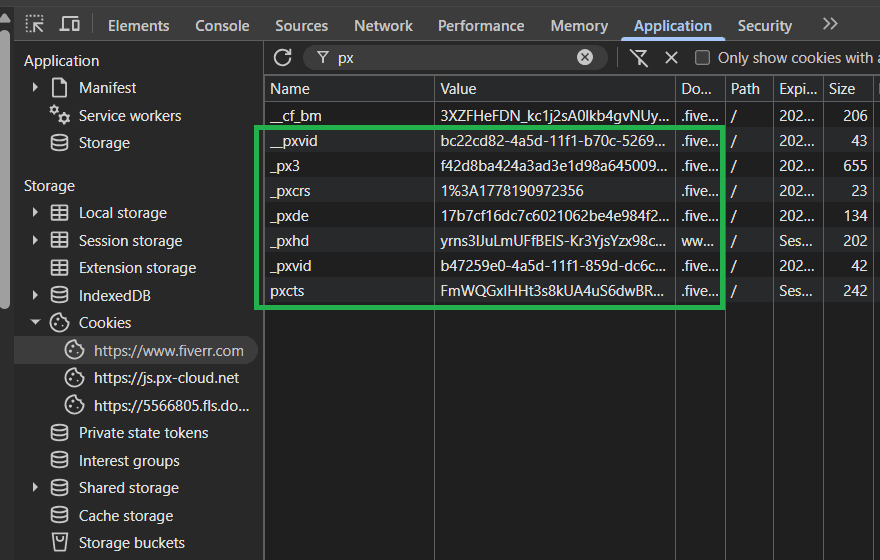Clear the px filter text

585,57
